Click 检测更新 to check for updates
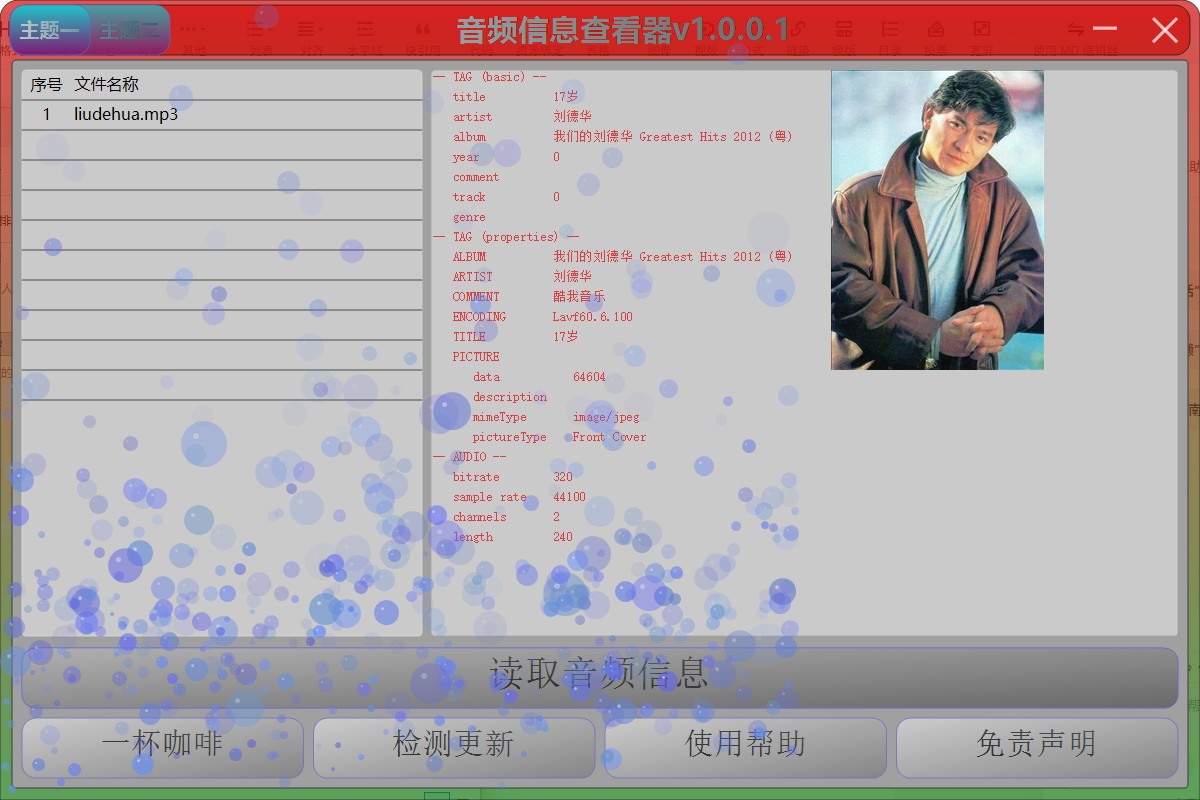 point(454,746)
